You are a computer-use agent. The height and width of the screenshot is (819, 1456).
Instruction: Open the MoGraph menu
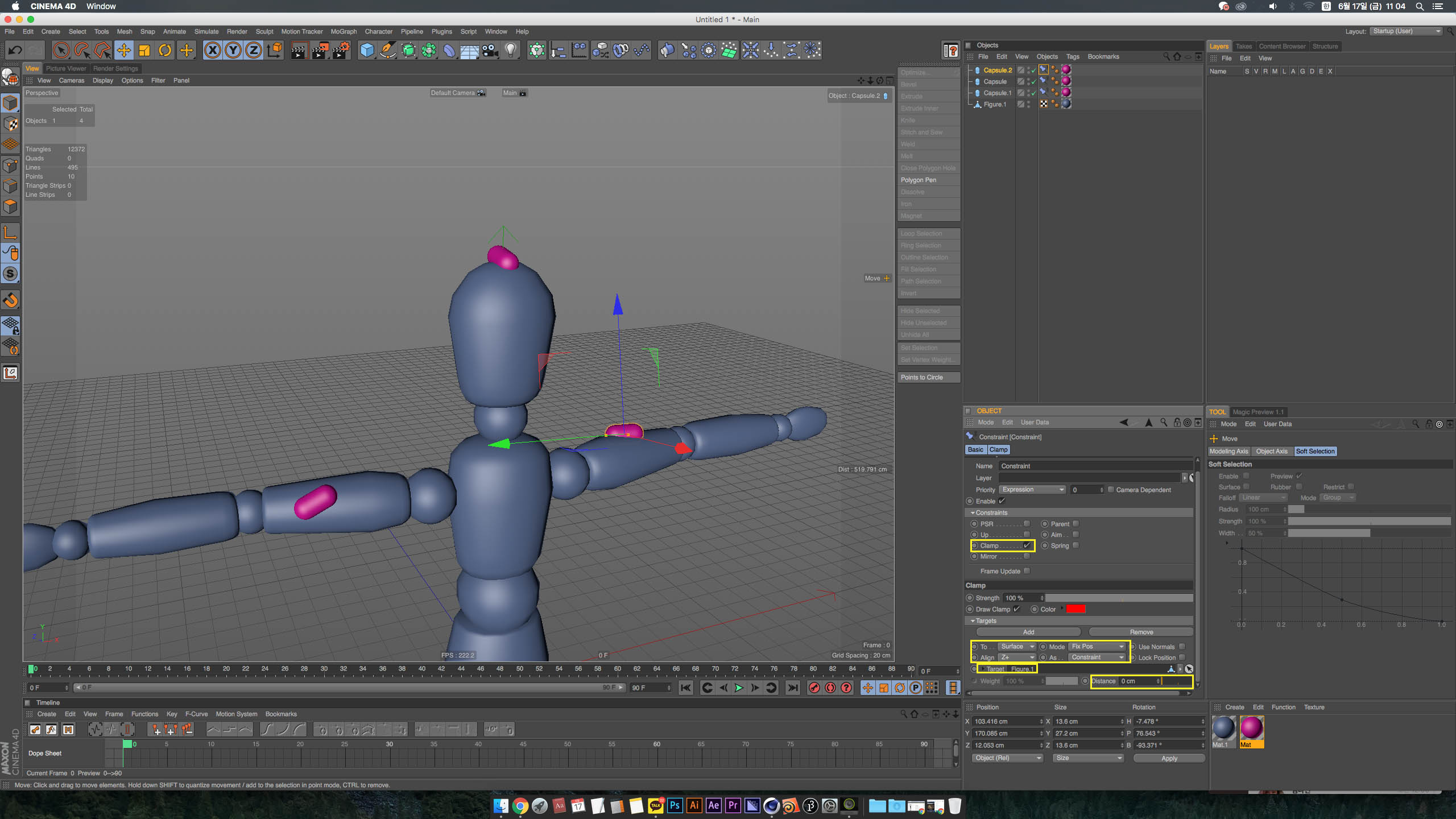(x=344, y=31)
